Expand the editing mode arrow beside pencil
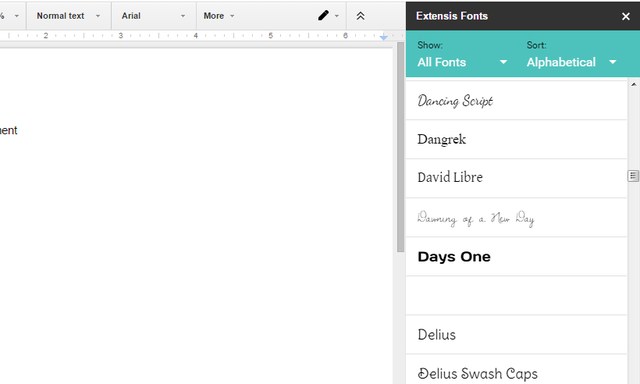640x384 pixels. tap(337, 16)
